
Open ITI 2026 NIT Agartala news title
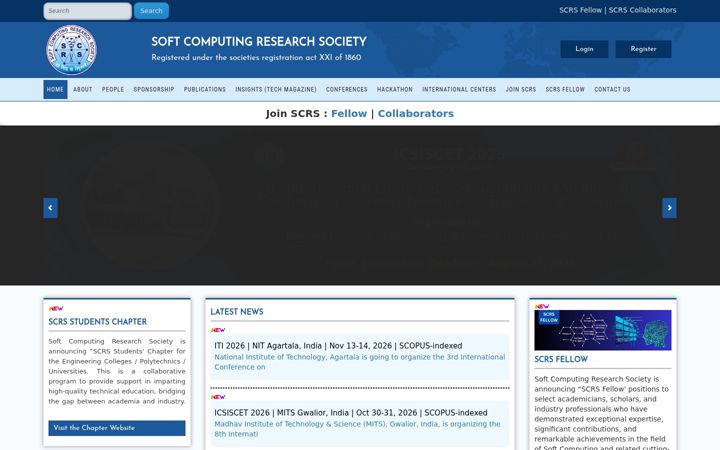click(338, 346)
